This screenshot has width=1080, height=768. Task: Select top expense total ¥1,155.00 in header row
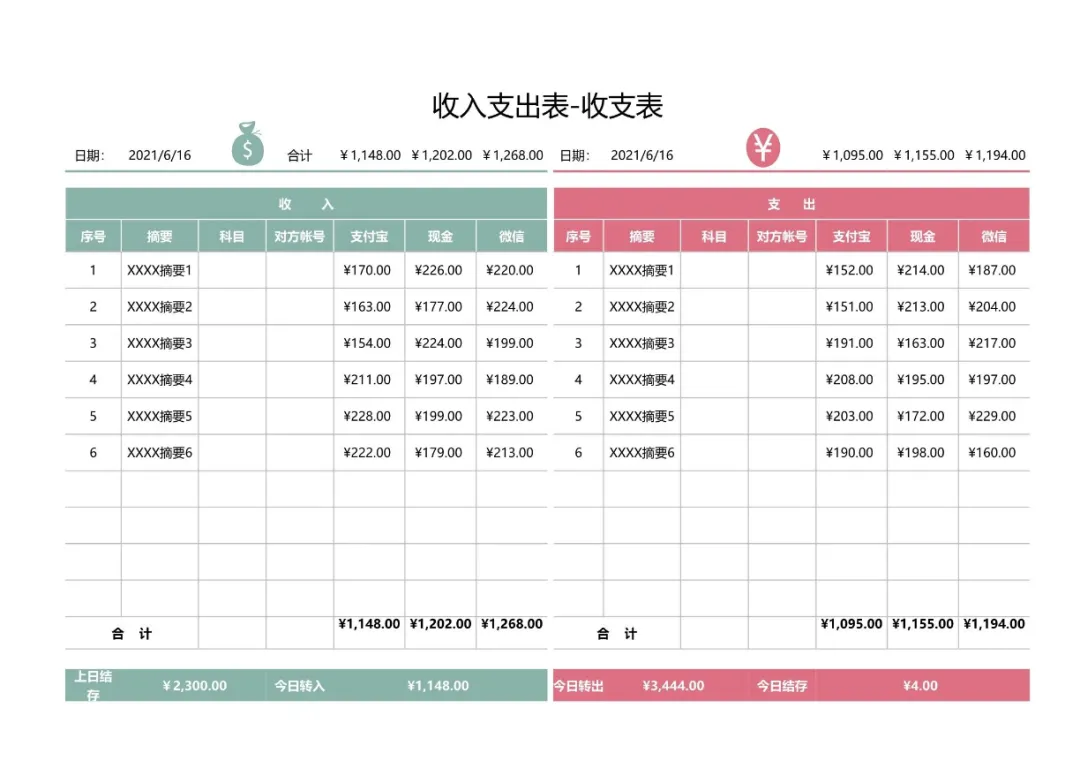click(x=924, y=155)
